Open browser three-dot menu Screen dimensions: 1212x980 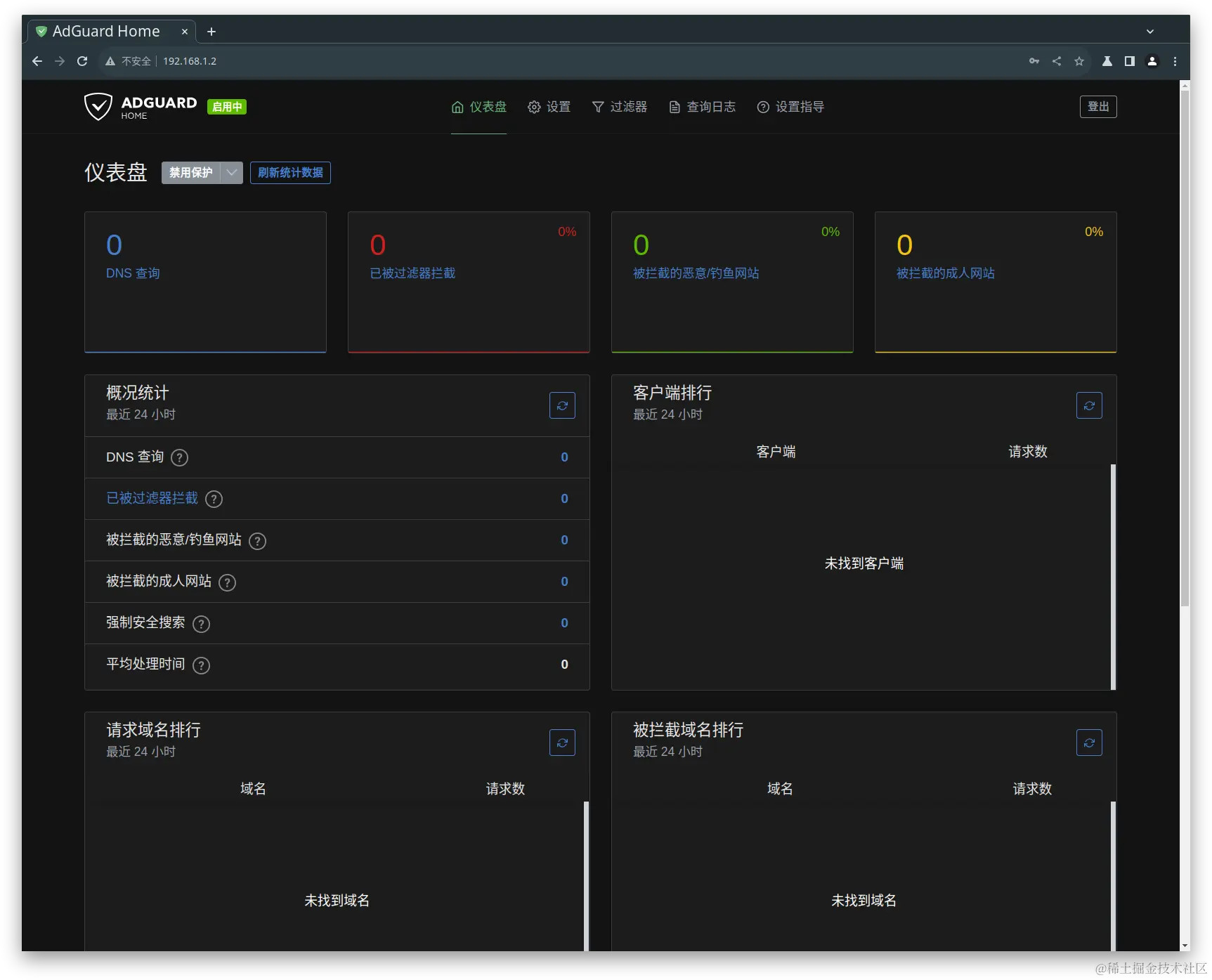point(1175,61)
